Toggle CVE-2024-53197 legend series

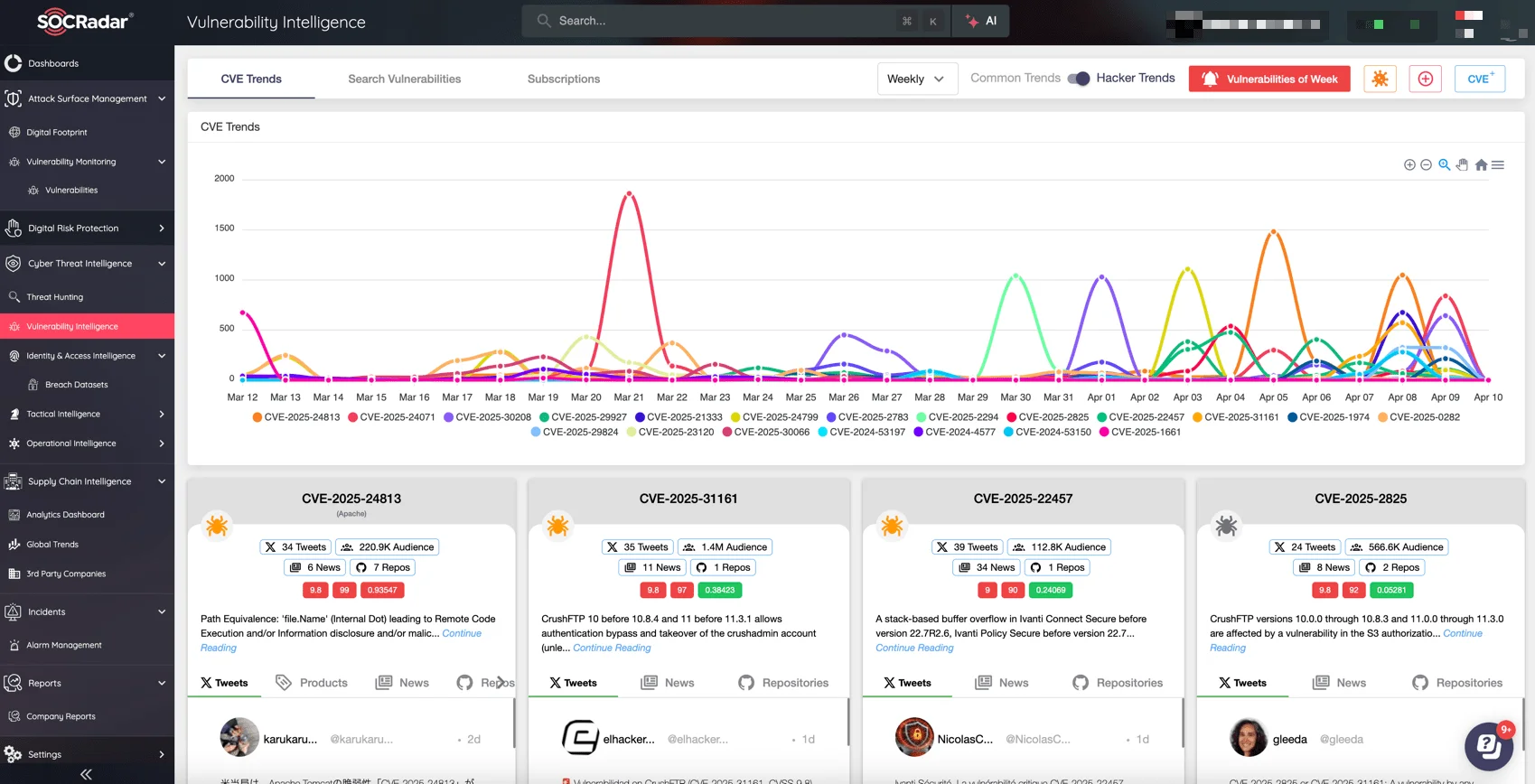(861, 432)
